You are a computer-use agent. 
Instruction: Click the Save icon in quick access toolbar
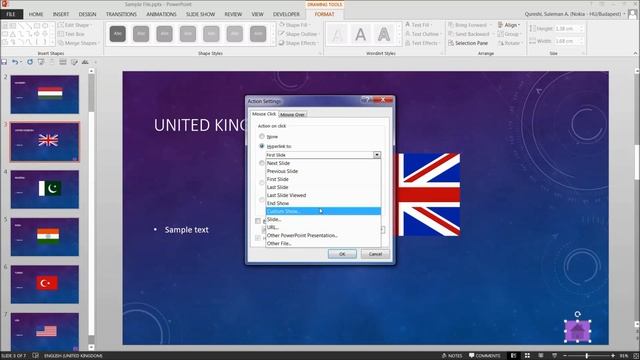4,62
